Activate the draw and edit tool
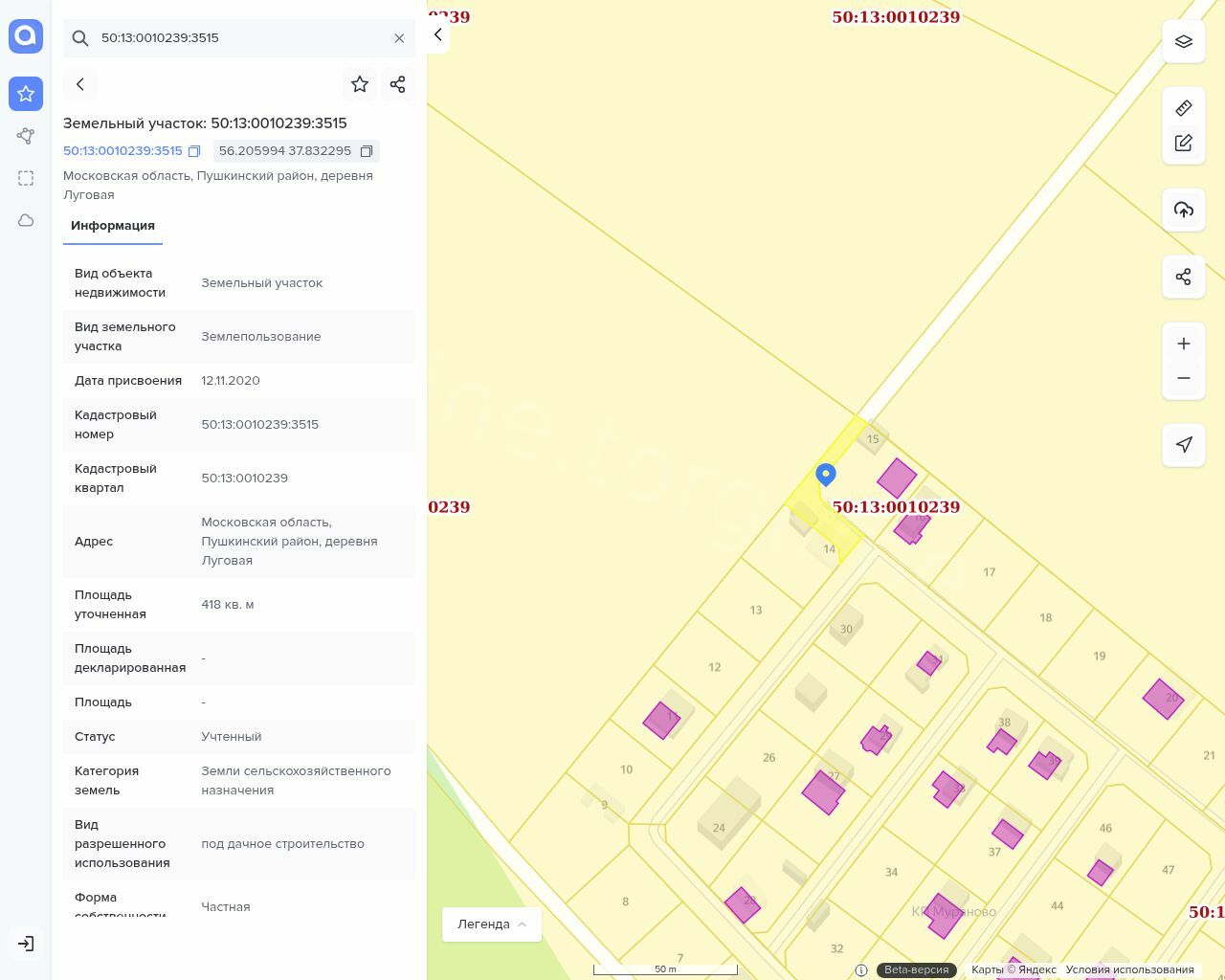This screenshot has width=1225, height=980. click(x=1184, y=143)
